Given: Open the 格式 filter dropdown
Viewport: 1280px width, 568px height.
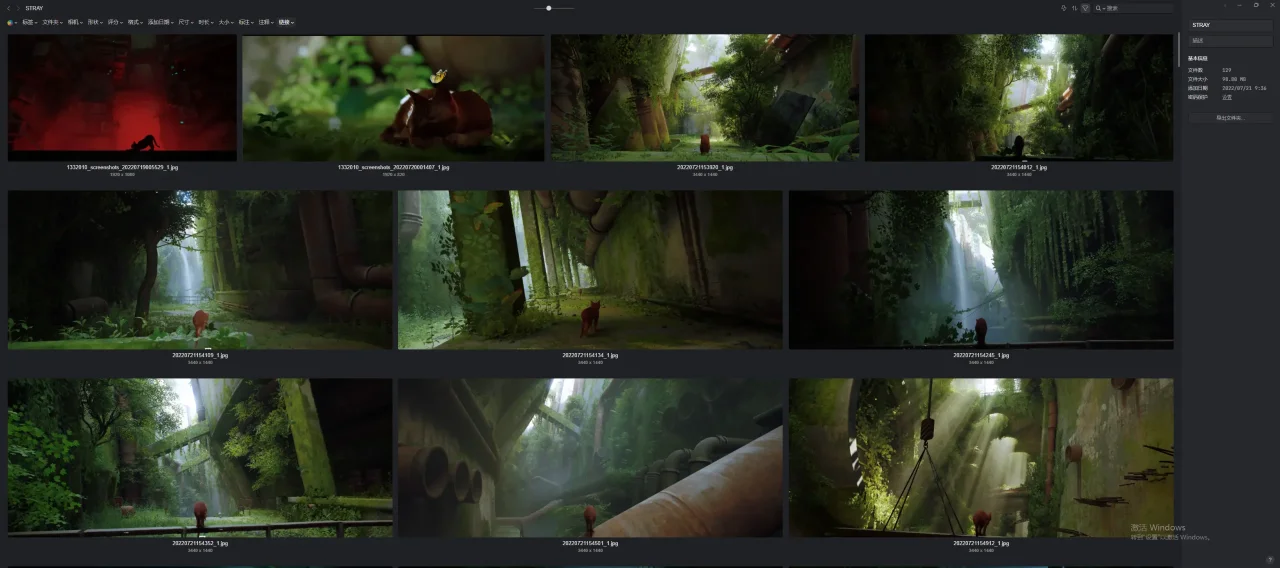Looking at the screenshot, I should coord(135,22).
